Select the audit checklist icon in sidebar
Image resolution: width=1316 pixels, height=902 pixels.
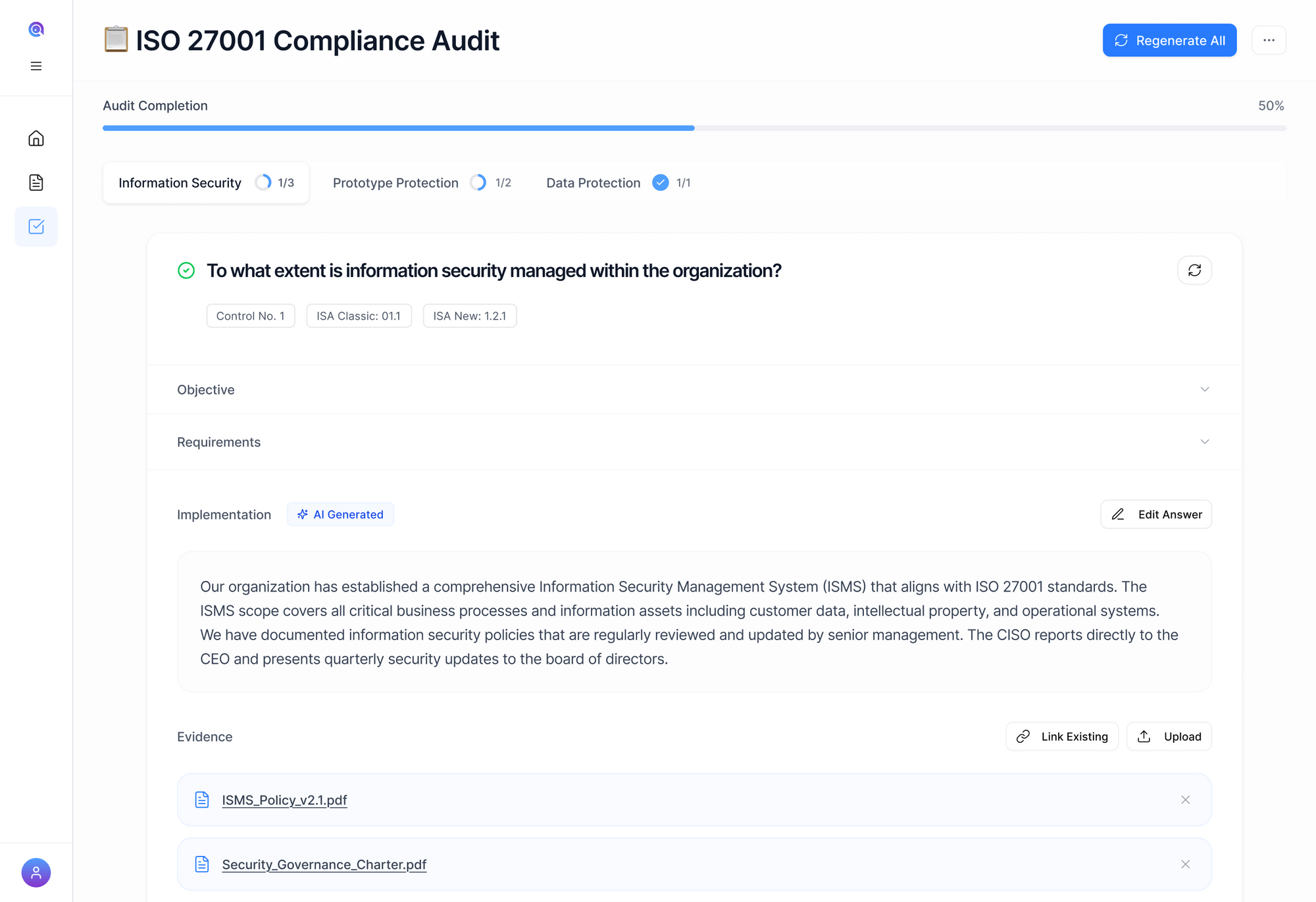click(36, 226)
